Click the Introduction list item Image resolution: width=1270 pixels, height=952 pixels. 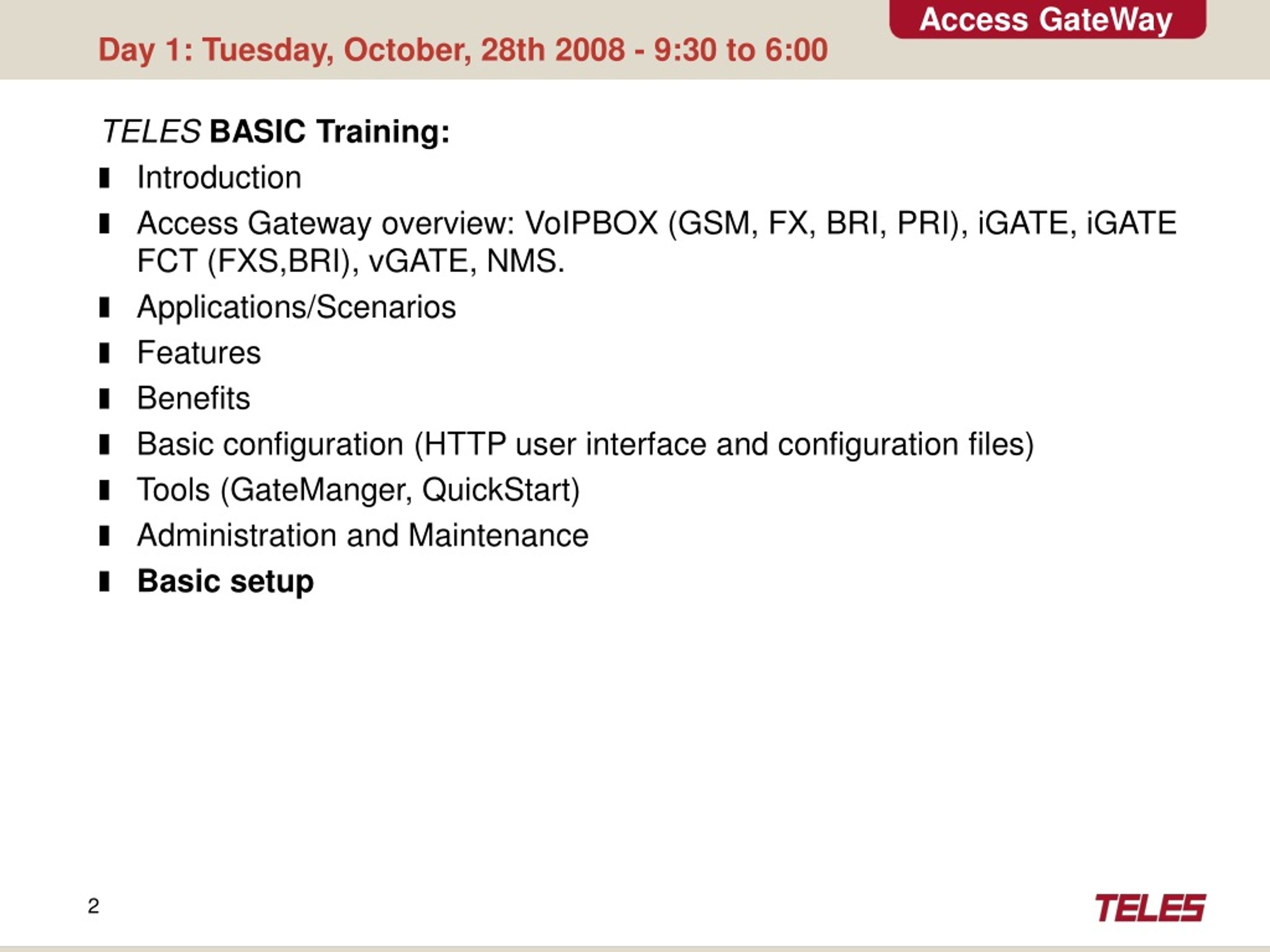219,178
